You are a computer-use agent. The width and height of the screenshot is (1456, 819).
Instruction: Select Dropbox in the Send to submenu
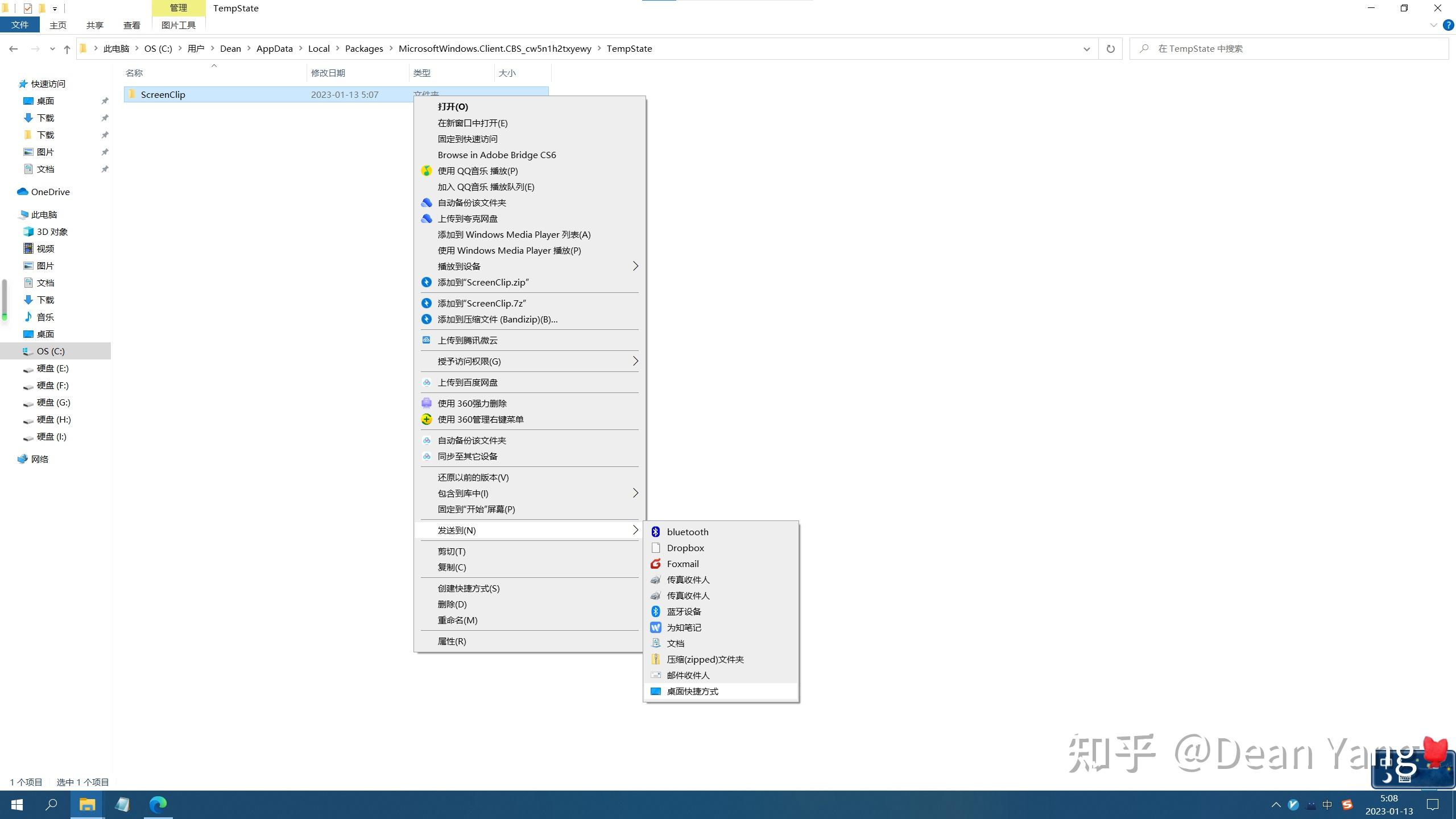pyautogui.click(x=721, y=548)
